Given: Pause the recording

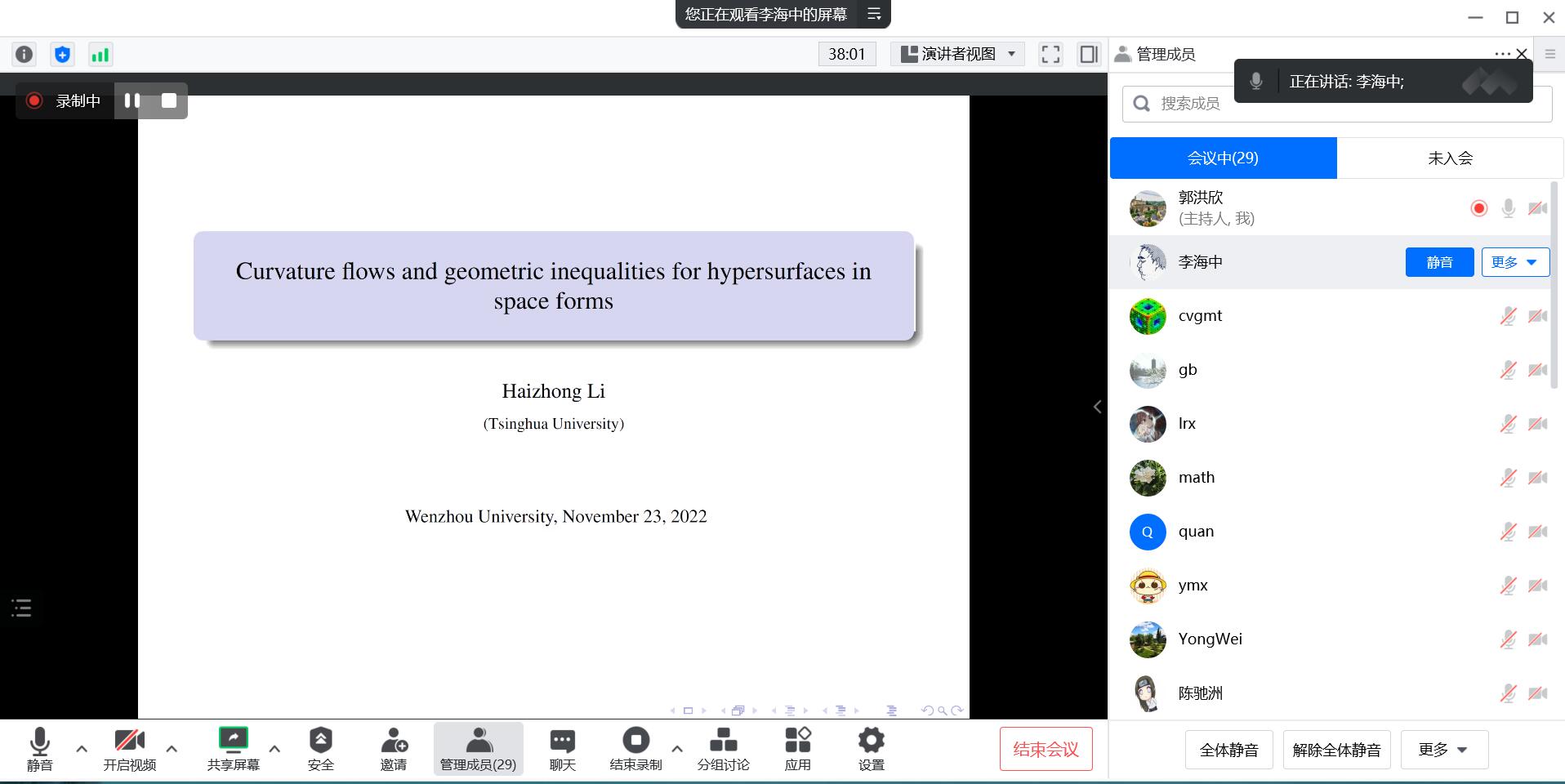Looking at the screenshot, I should (x=132, y=100).
